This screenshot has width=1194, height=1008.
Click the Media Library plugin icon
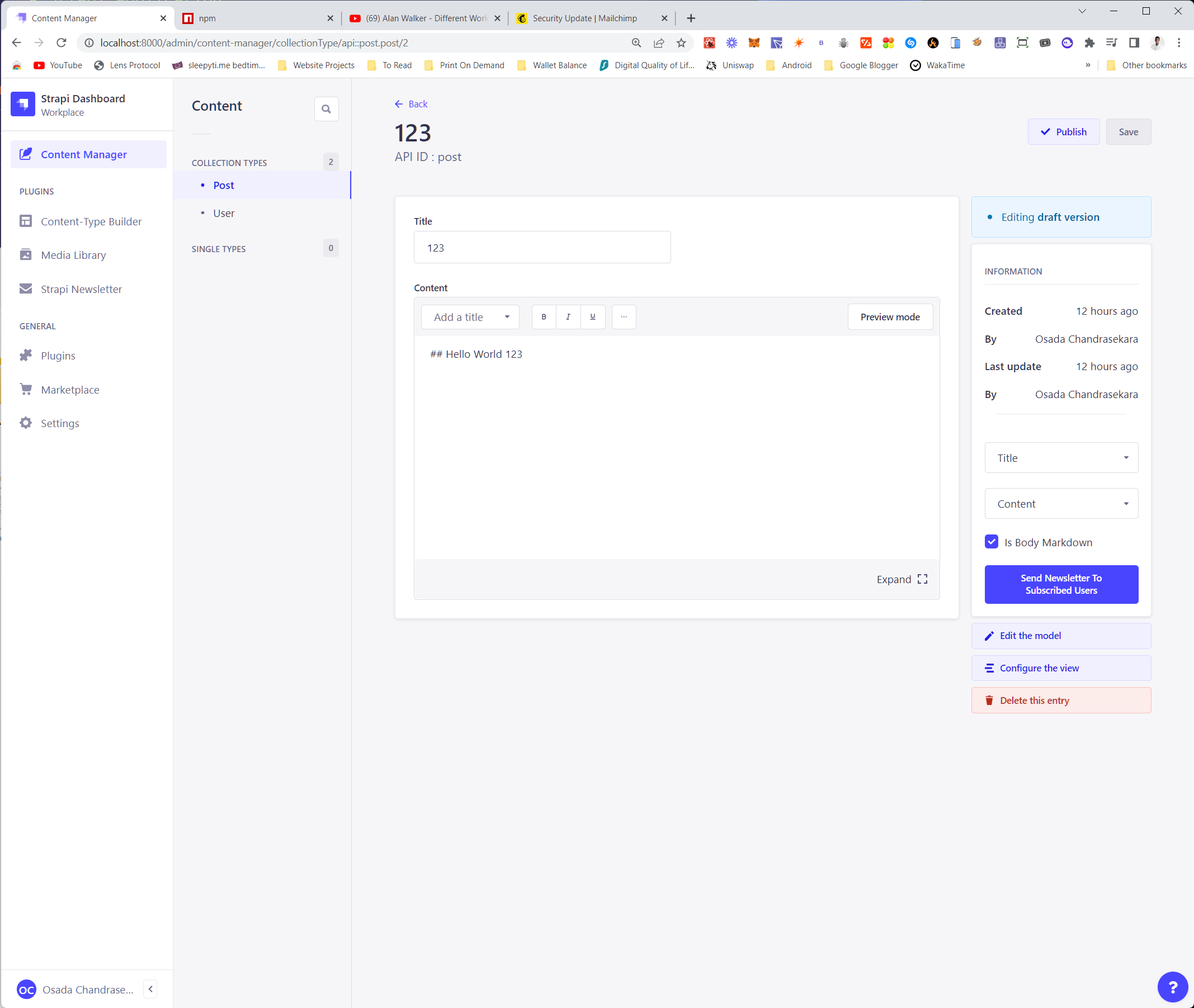click(27, 255)
